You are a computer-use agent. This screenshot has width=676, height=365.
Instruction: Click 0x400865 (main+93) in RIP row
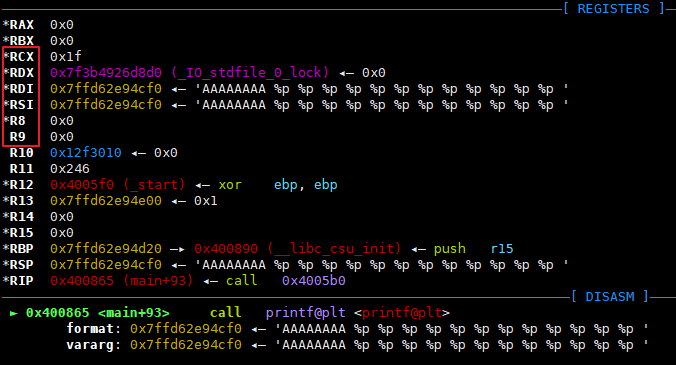(122, 281)
